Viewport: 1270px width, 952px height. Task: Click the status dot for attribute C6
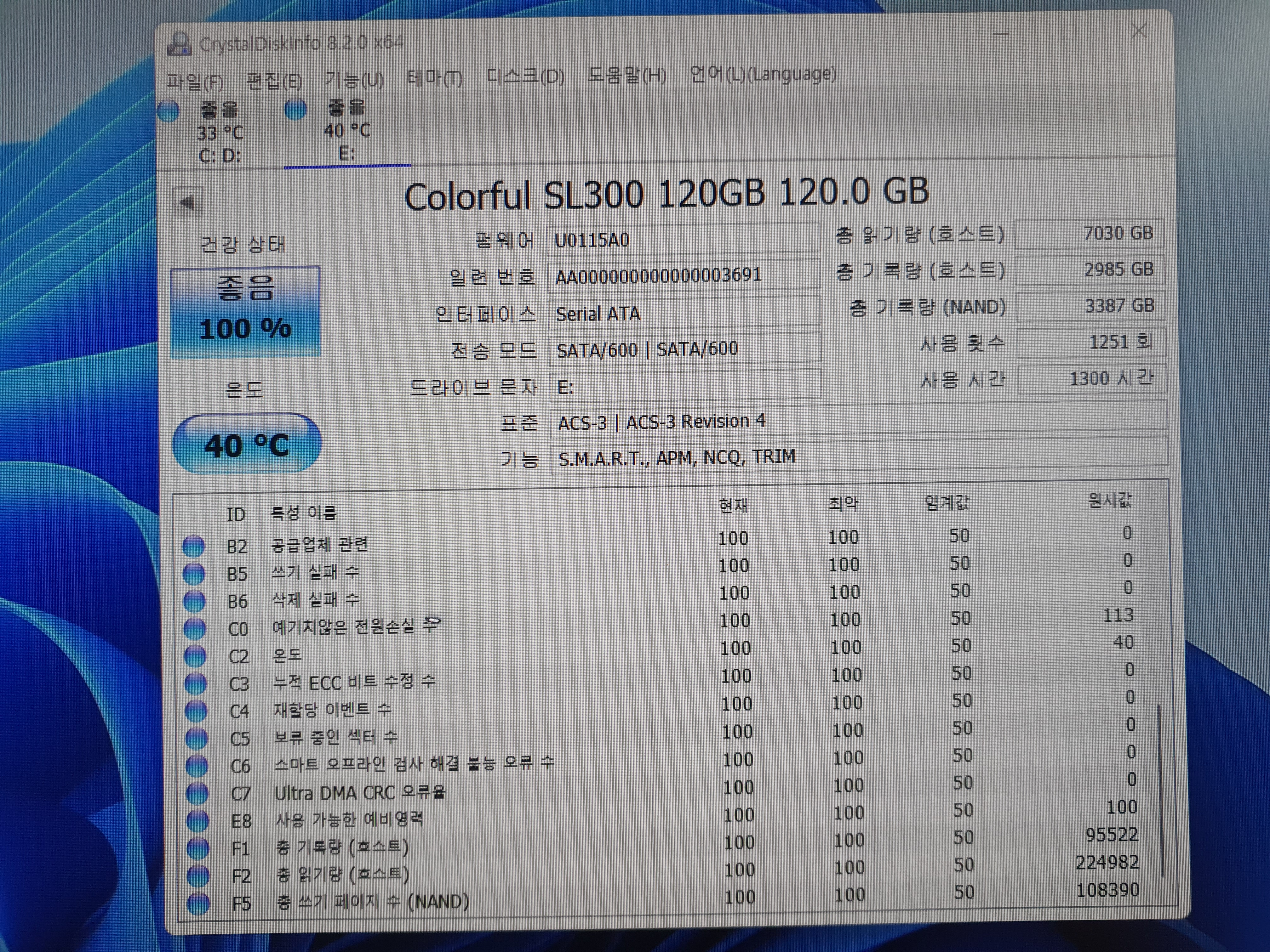point(197,766)
